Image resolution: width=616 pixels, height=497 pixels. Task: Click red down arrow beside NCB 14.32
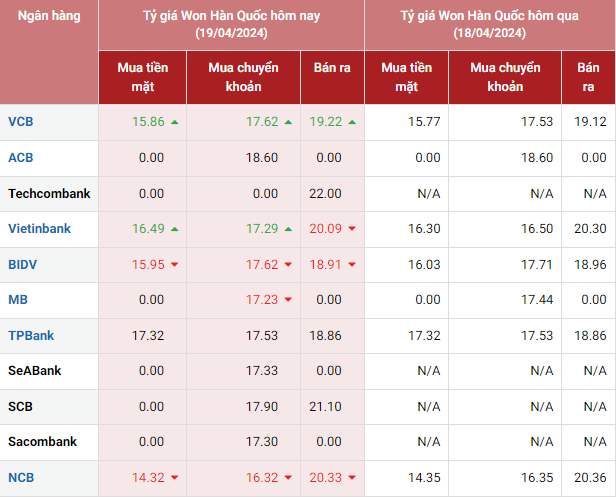(175, 478)
